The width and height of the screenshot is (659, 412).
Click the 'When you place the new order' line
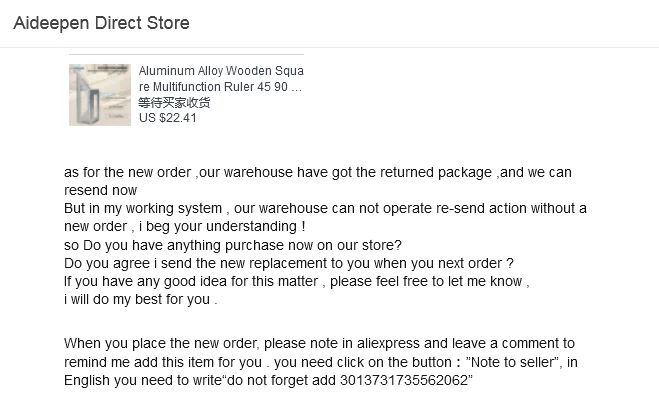click(318, 344)
